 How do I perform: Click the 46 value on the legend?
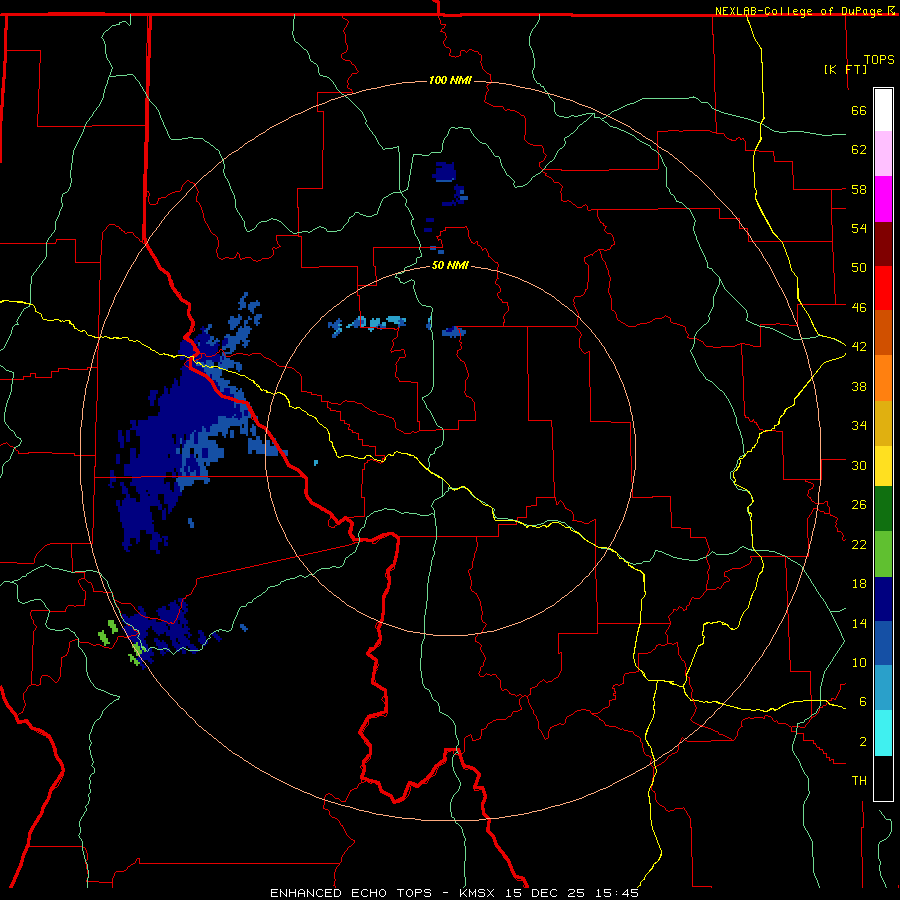point(859,307)
